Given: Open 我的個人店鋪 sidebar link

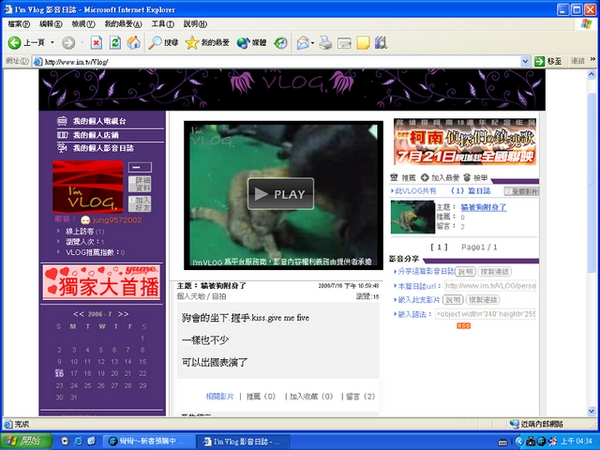Looking at the screenshot, I should point(96,135).
